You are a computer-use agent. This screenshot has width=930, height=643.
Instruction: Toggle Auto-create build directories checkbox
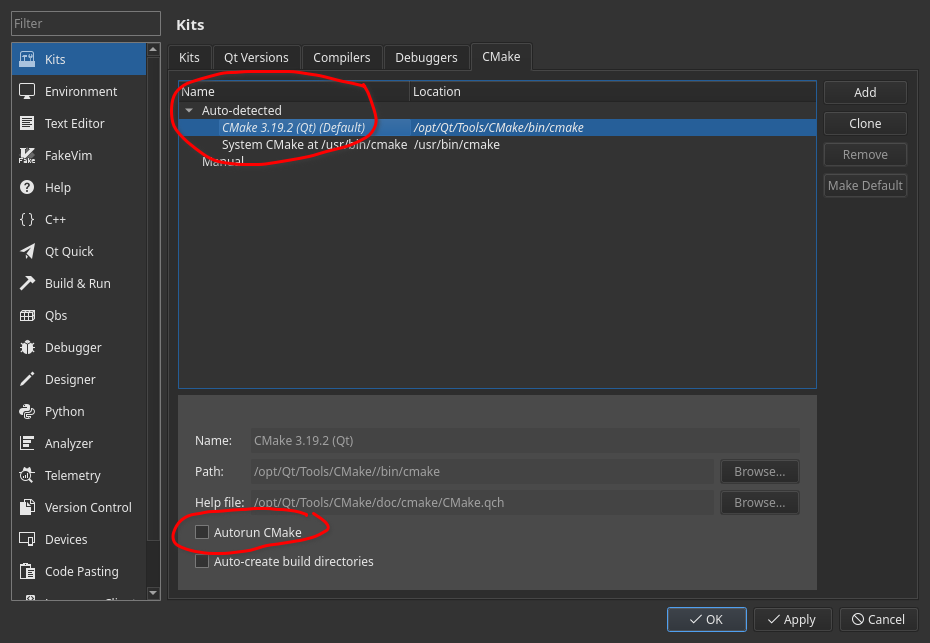(x=203, y=562)
